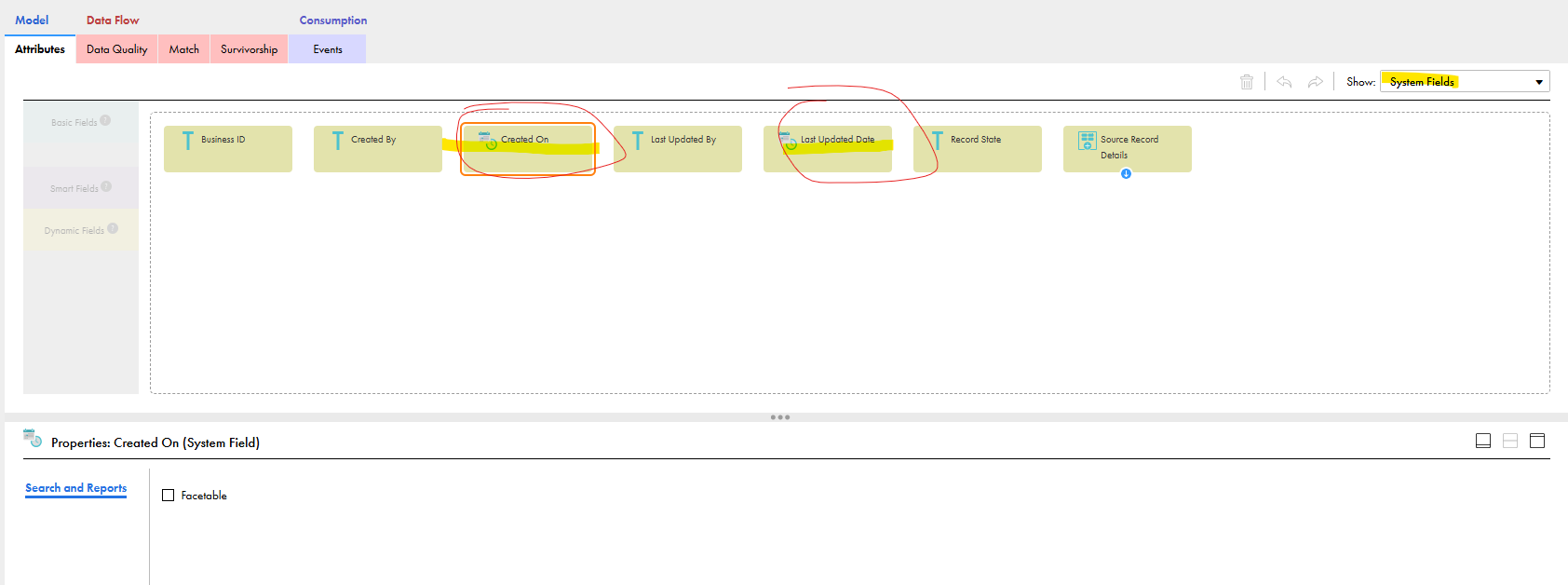The width and height of the screenshot is (1568, 585).
Task: Click the Created On date-time icon
Action: click(488, 141)
